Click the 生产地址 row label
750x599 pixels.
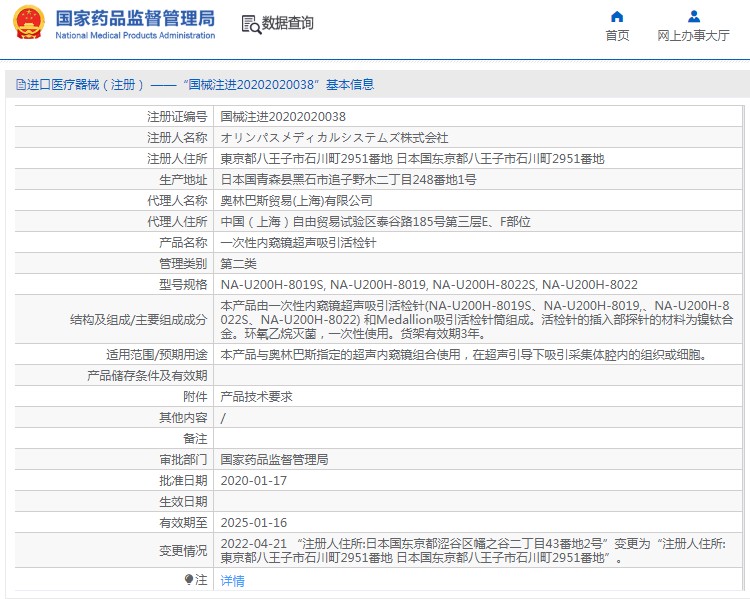[x=183, y=180]
